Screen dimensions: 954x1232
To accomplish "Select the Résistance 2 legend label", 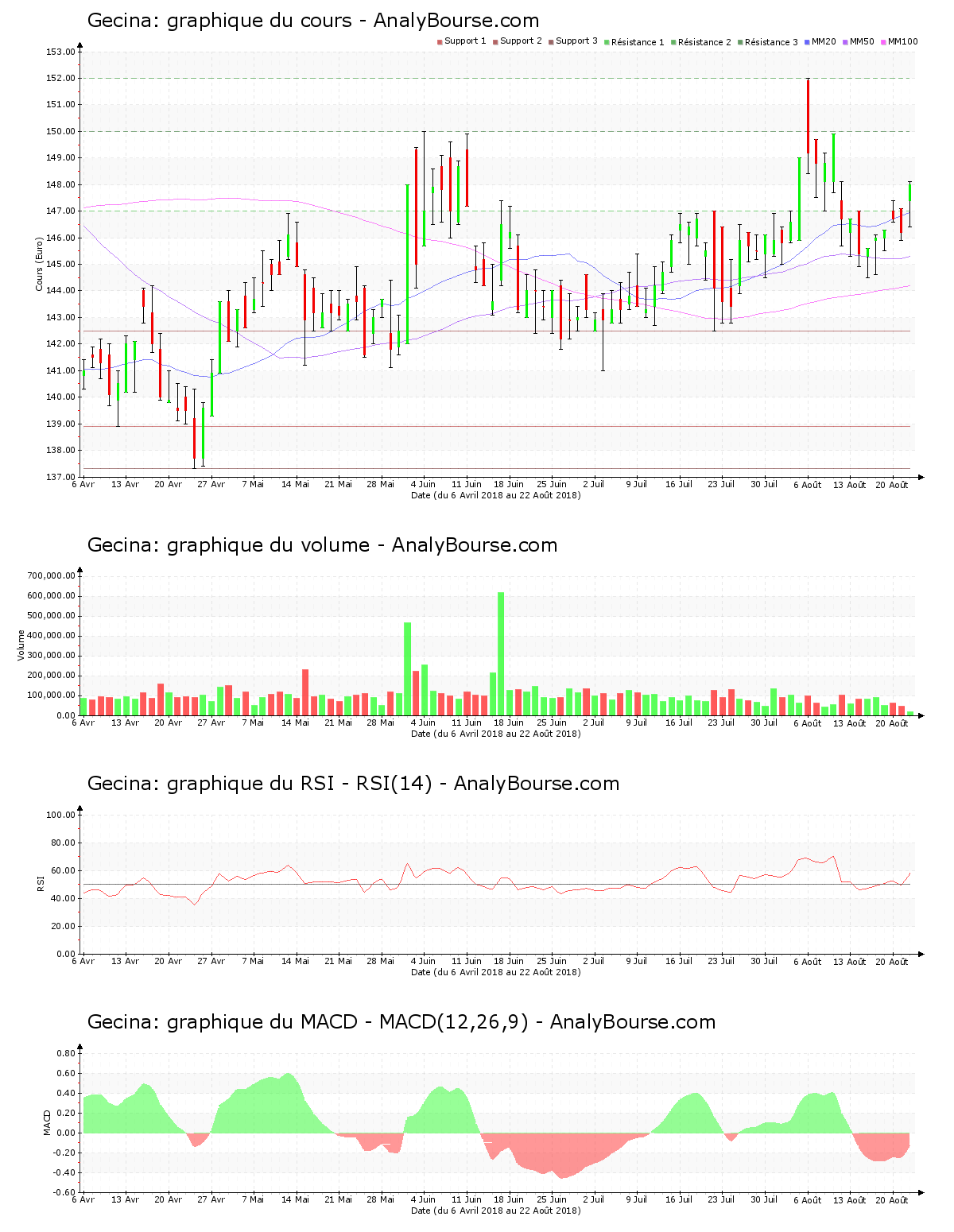I will click(704, 42).
